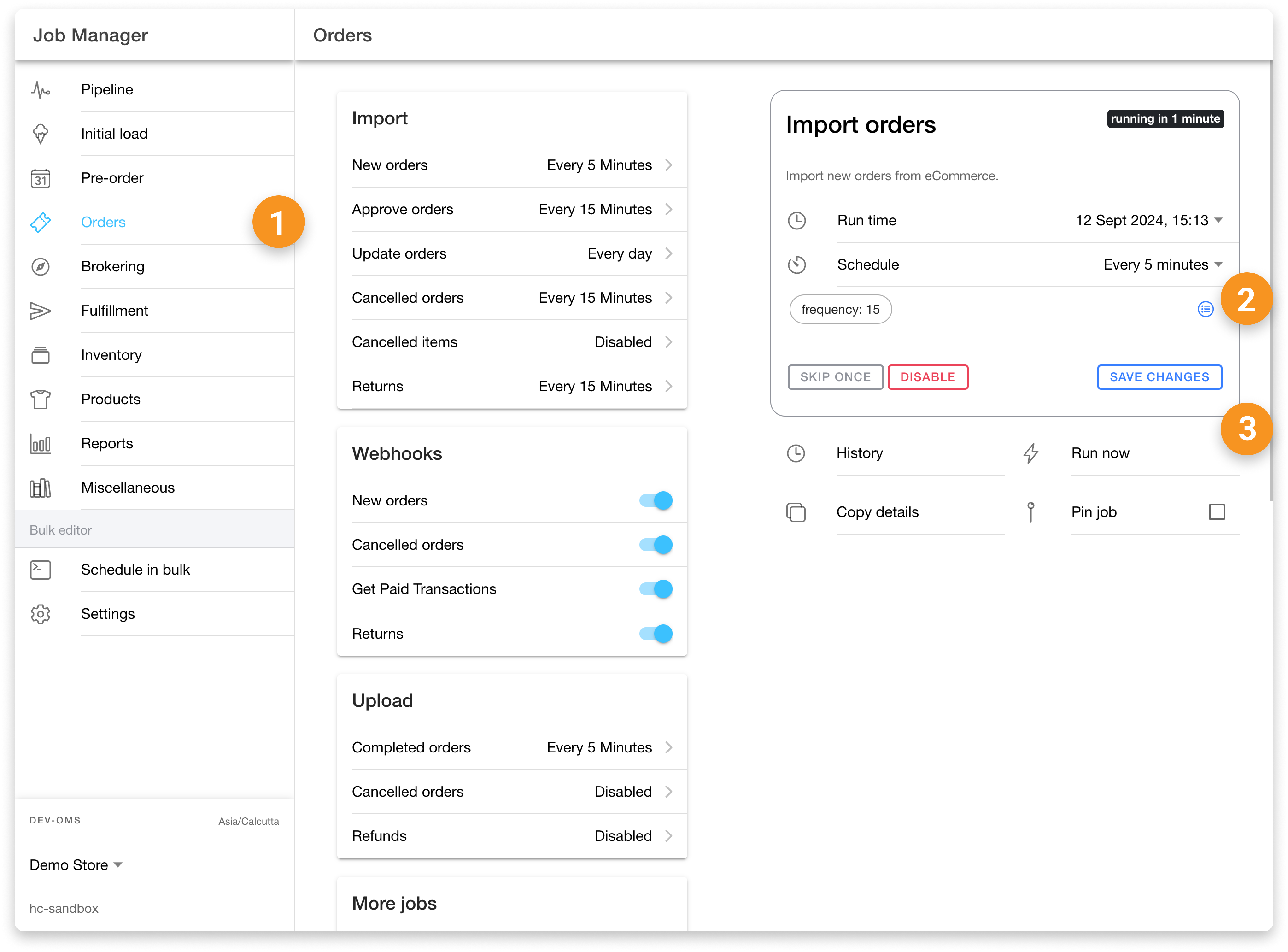1288x952 pixels.
Task: Open Inventory in the sidebar menu
Action: [111, 355]
